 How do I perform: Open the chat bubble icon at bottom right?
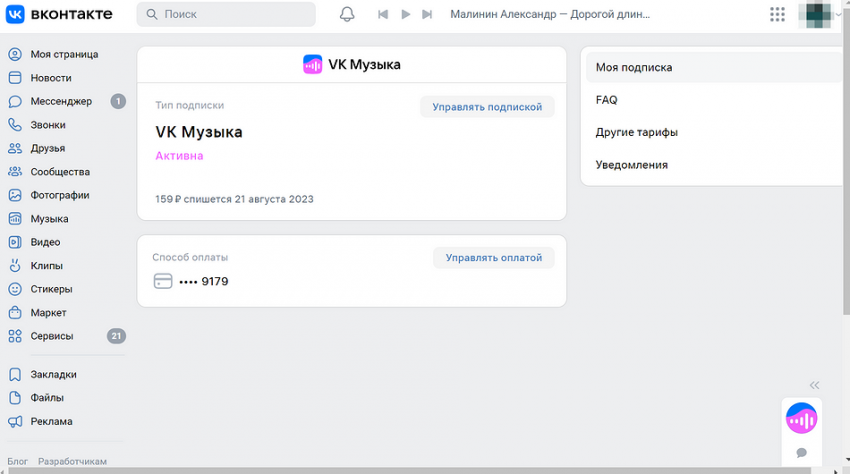click(x=801, y=453)
